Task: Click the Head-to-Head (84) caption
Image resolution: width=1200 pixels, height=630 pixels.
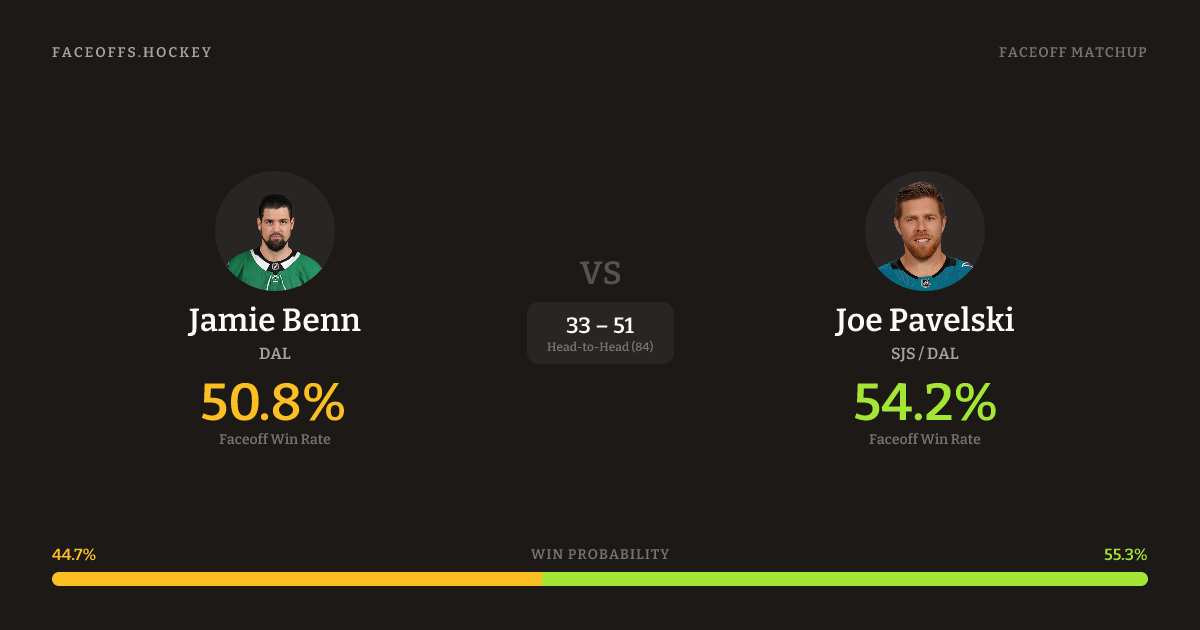Action: [x=600, y=347]
